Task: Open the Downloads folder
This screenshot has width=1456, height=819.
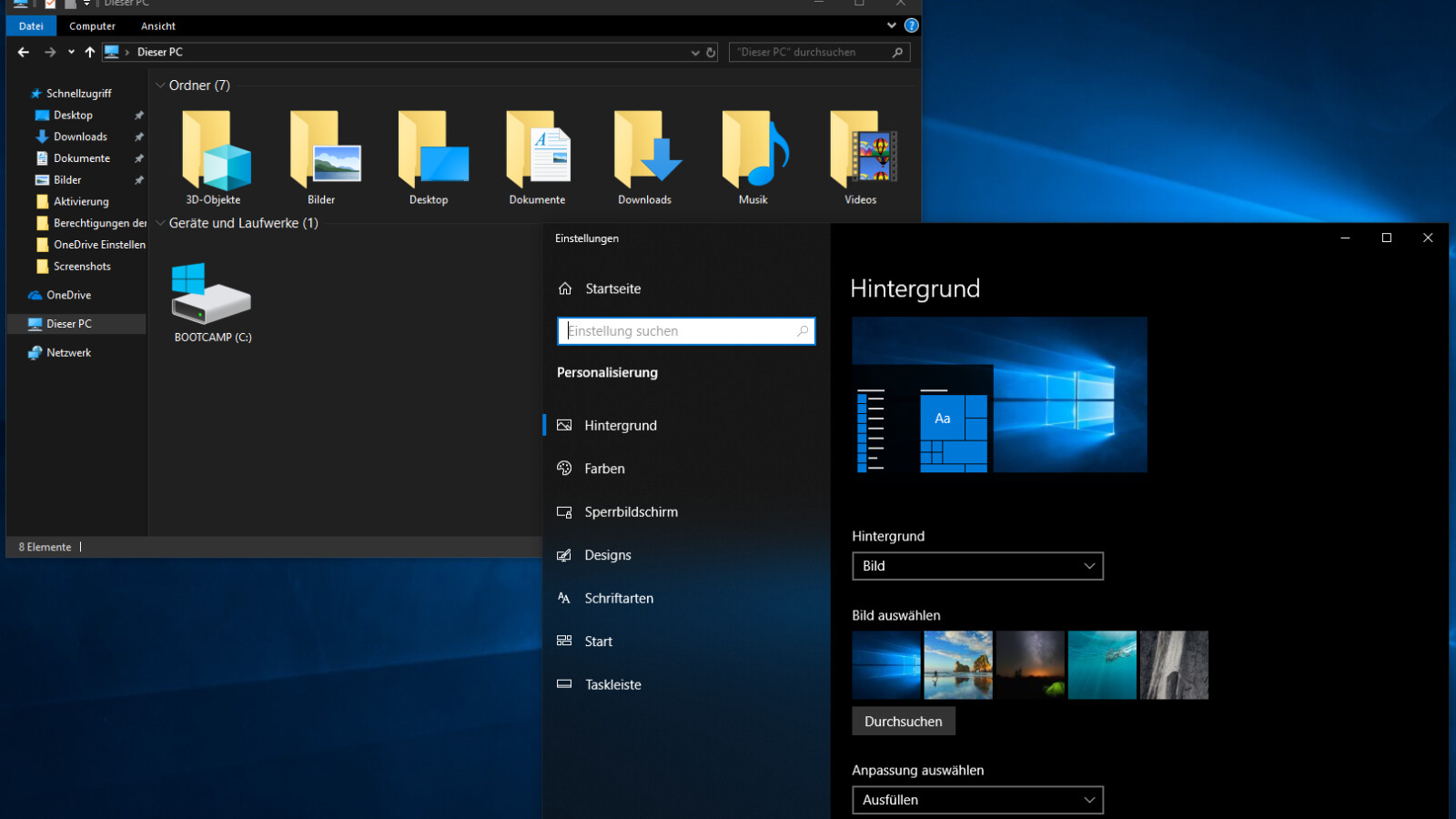Action: [x=646, y=155]
